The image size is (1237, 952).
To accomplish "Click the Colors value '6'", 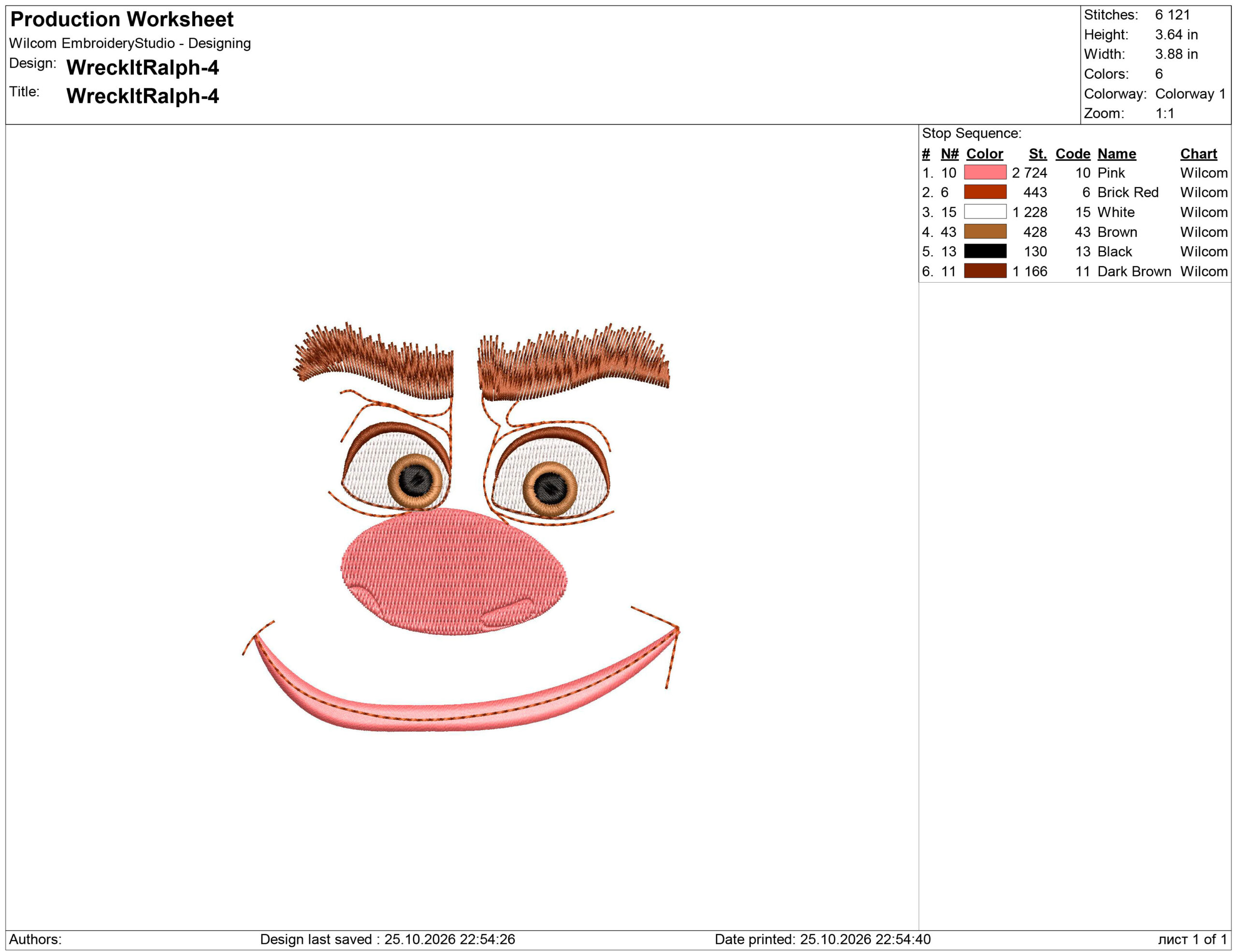I will click(1159, 73).
